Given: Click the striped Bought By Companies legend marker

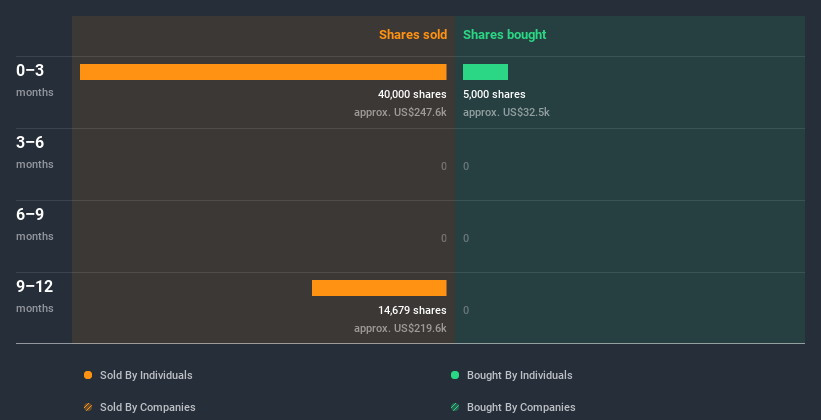Looking at the screenshot, I should pos(455,407).
